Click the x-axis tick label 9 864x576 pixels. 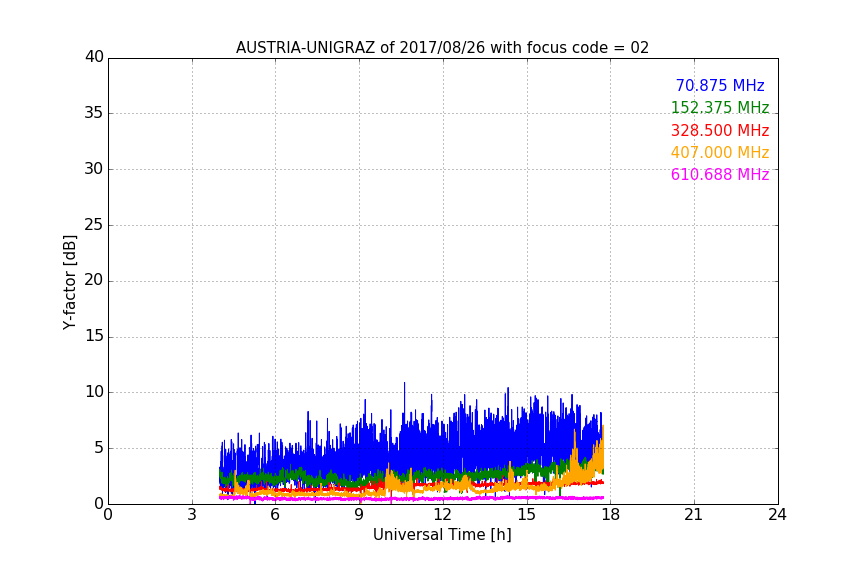click(x=359, y=515)
